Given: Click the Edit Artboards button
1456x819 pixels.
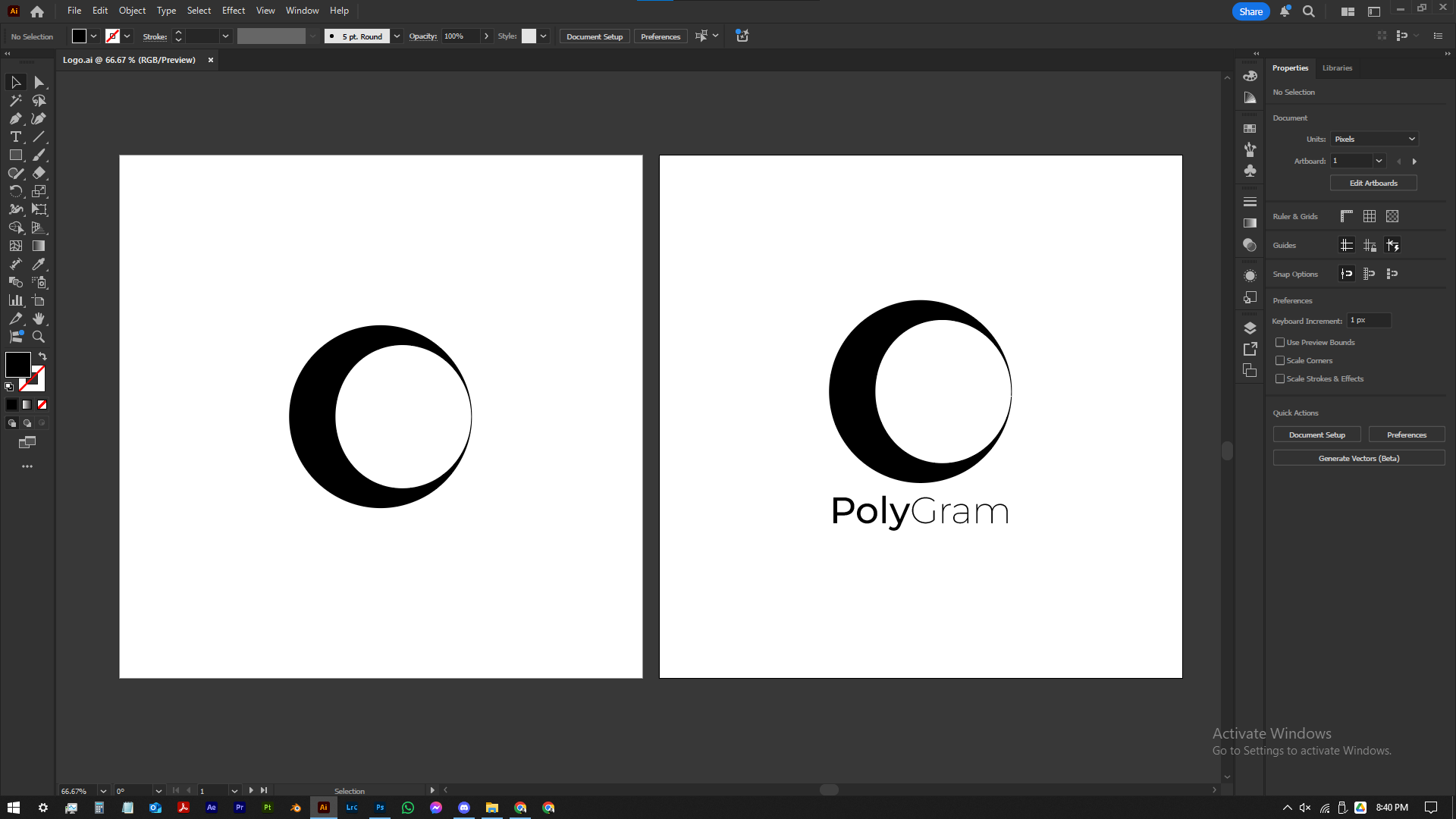Looking at the screenshot, I should [x=1373, y=183].
